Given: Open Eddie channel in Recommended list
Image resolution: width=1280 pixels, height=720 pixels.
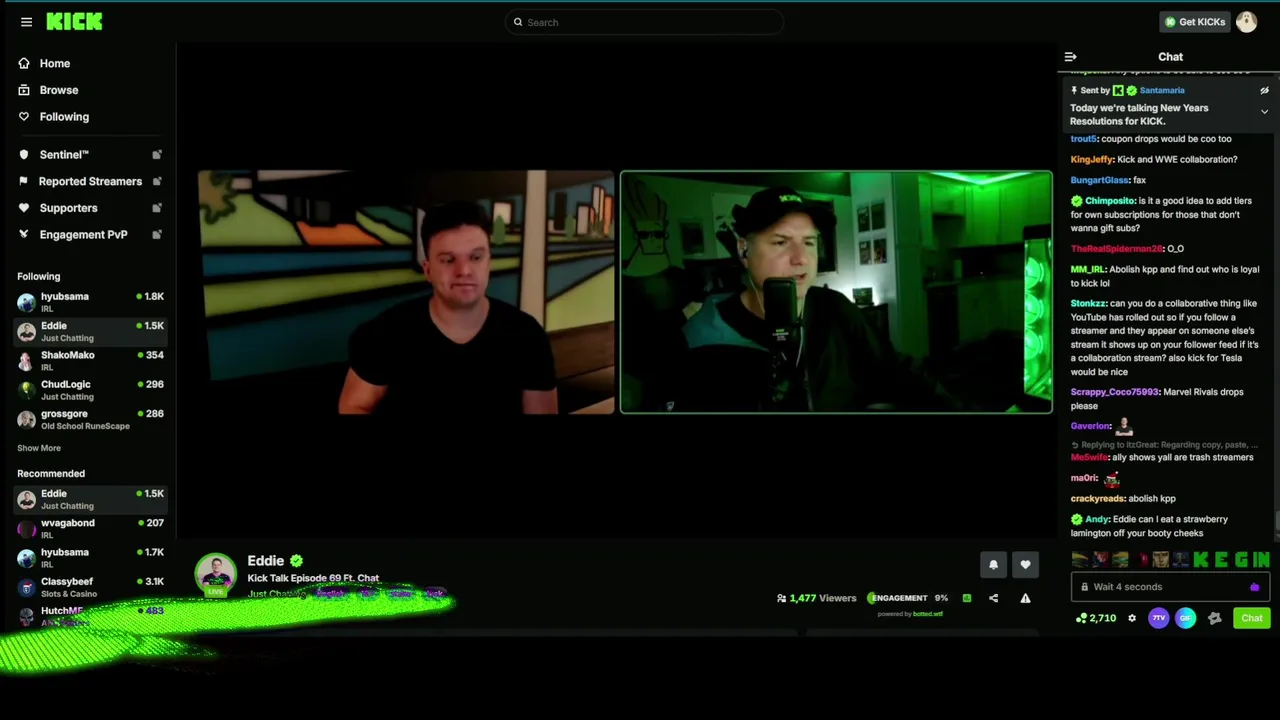Looking at the screenshot, I should pyautogui.click(x=91, y=499).
